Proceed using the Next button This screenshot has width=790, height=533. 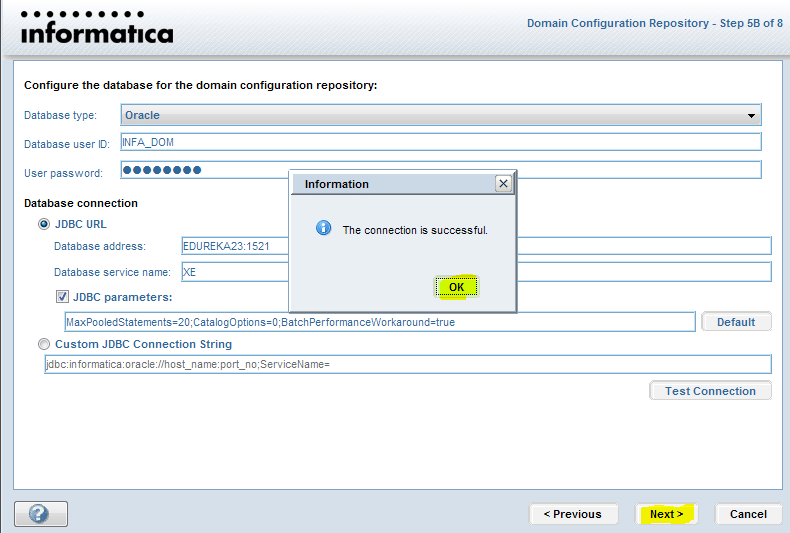pos(666,514)
